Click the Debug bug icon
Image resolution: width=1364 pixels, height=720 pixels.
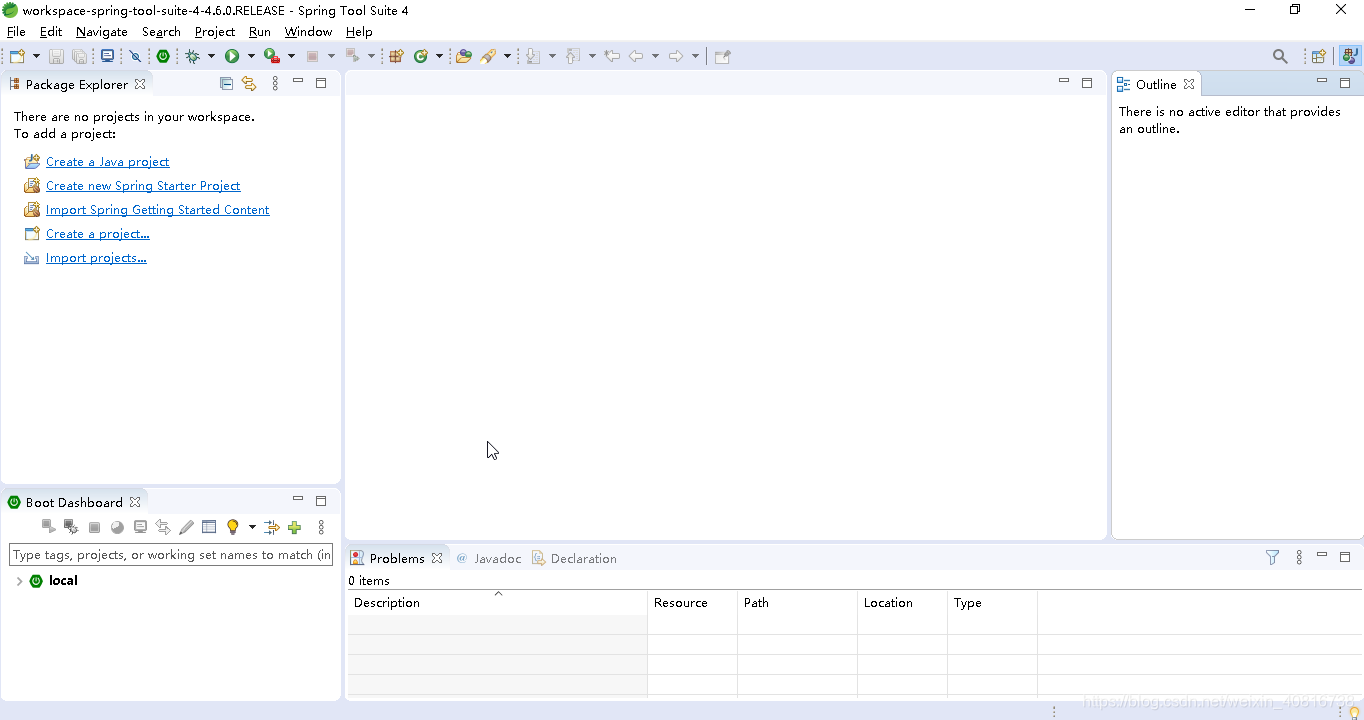[x=193, y=56]
